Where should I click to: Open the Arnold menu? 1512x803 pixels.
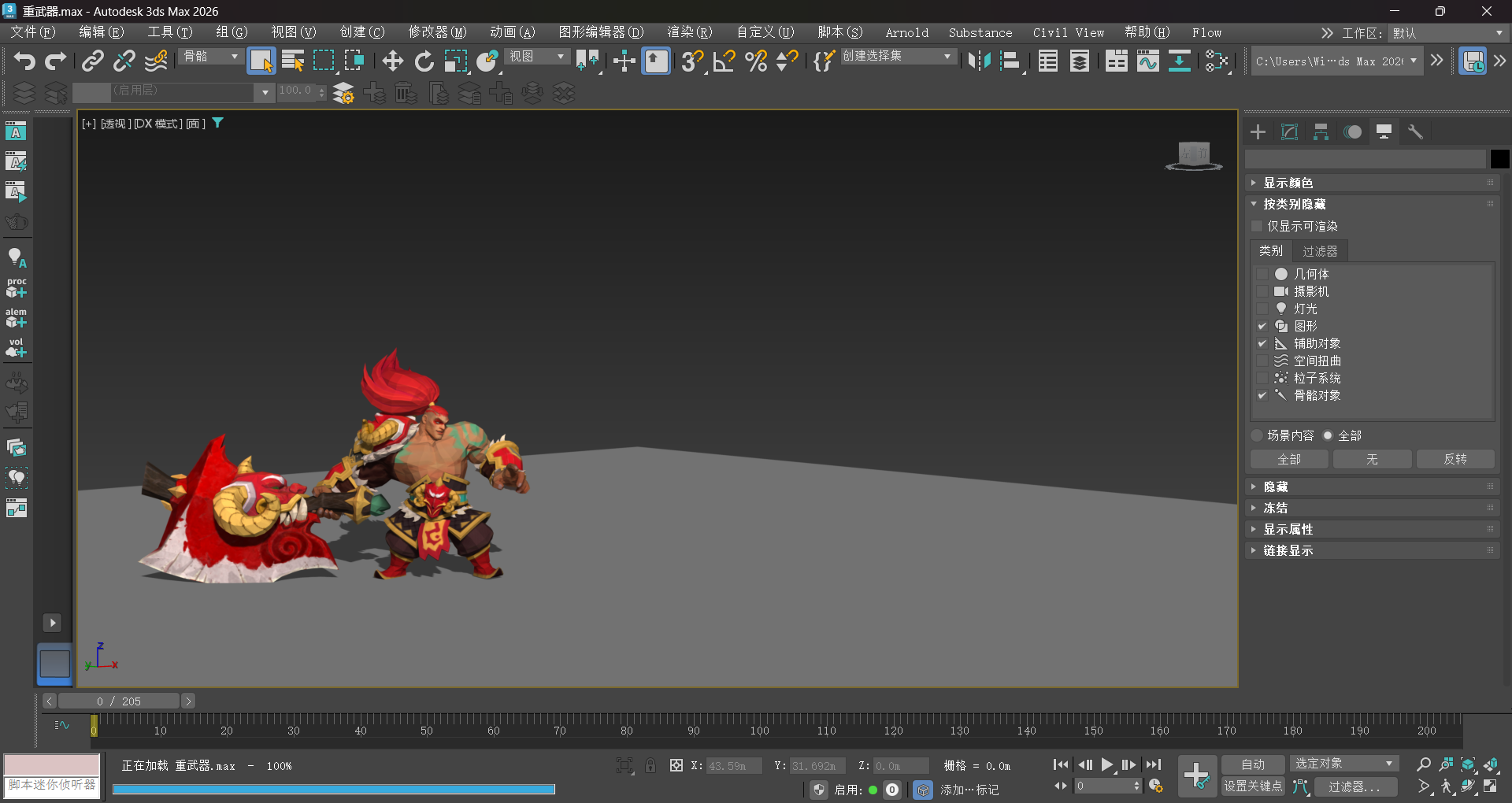click(907, 32)
